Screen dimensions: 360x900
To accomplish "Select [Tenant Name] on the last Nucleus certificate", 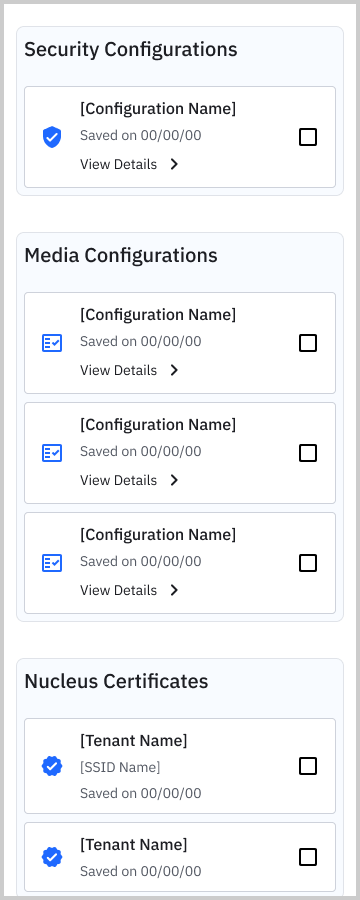I will click(x=133, y=845).
